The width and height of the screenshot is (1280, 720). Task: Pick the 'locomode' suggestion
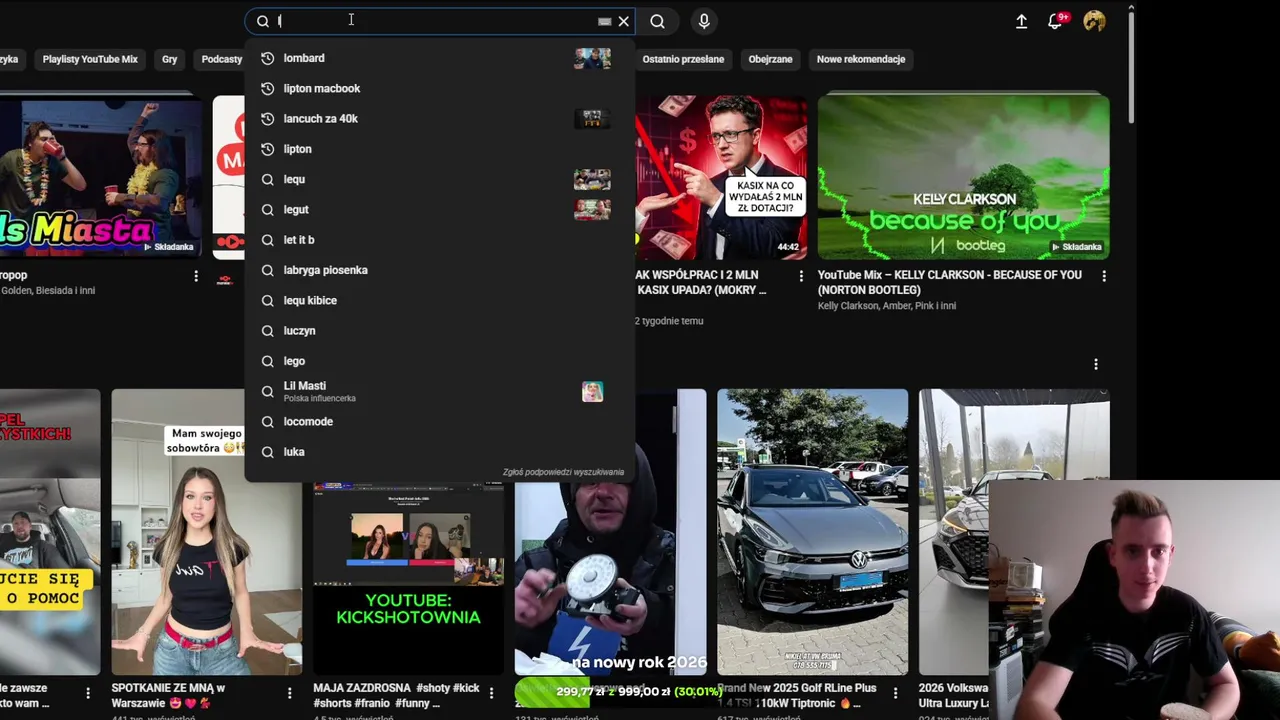click(440, 421)
